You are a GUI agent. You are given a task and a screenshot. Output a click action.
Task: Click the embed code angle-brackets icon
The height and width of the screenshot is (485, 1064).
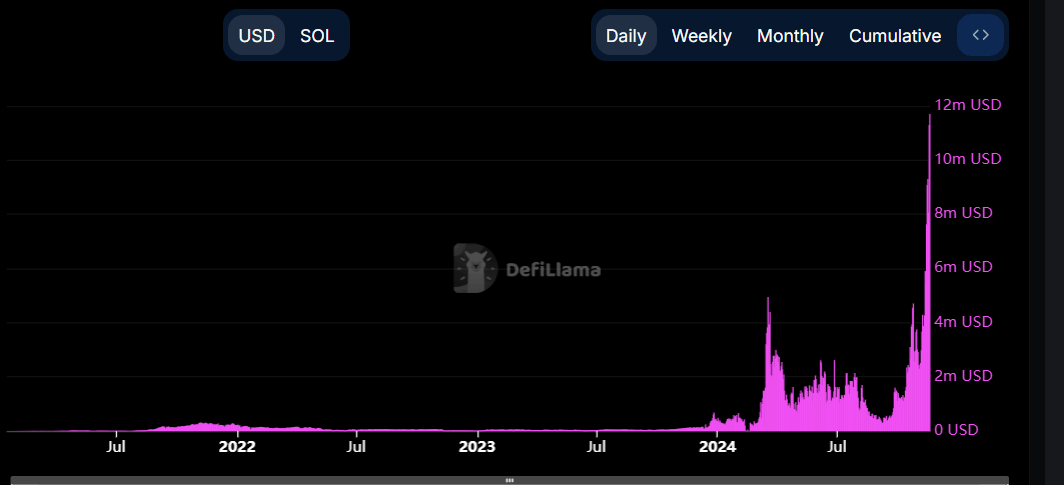[x=980, y=35]
